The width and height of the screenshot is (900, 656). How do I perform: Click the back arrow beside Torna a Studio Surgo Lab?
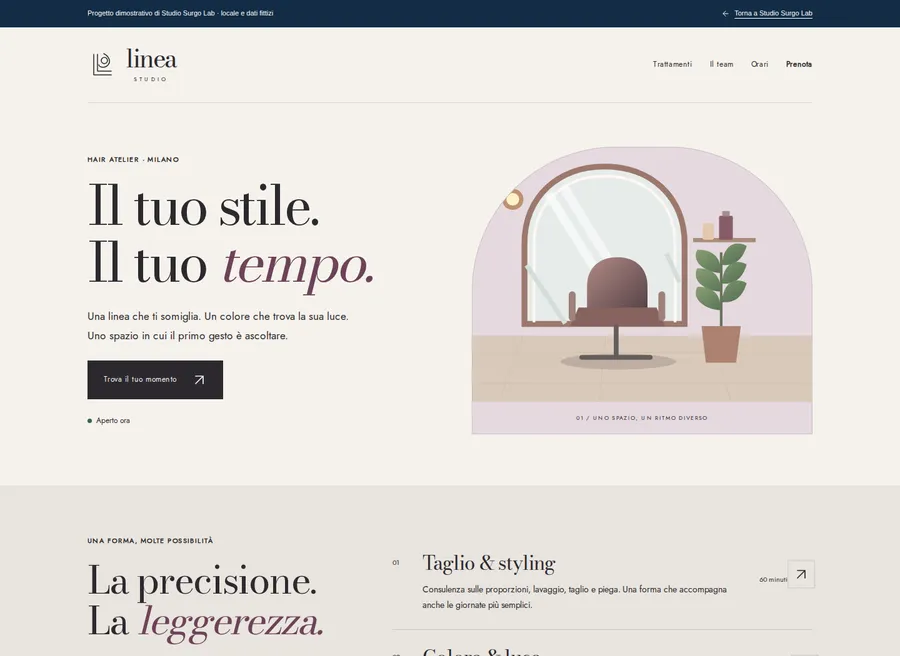pyautogui.click(x=726, y=13)
